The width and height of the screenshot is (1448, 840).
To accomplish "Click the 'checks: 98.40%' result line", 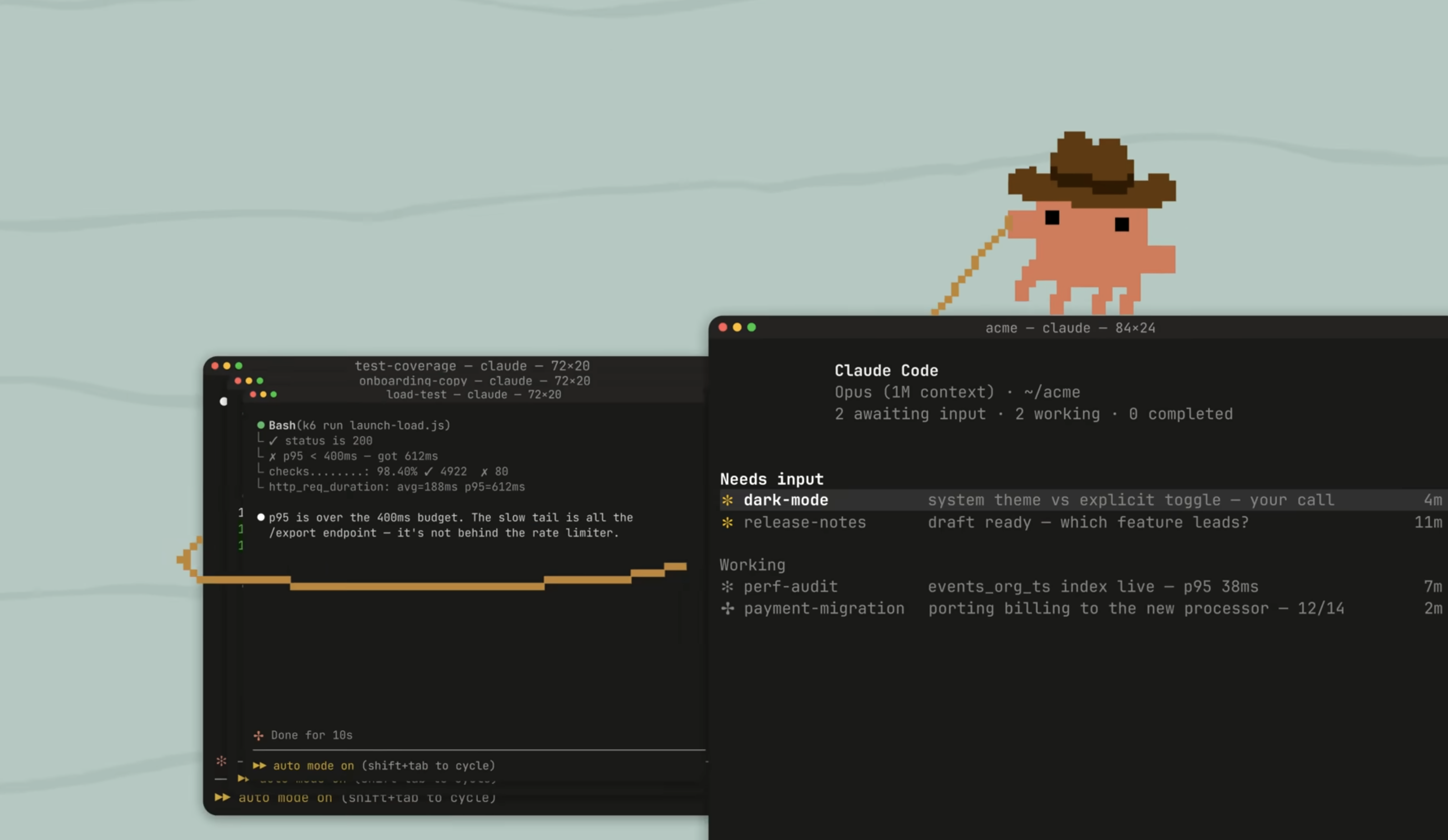I will click(388, 471).
